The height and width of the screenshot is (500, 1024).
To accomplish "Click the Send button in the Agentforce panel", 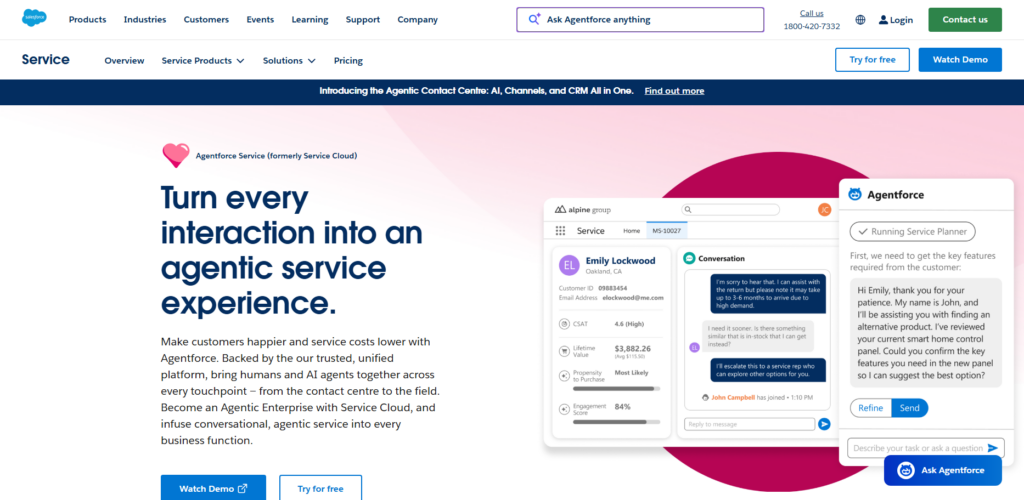I will tap(910, 408).
